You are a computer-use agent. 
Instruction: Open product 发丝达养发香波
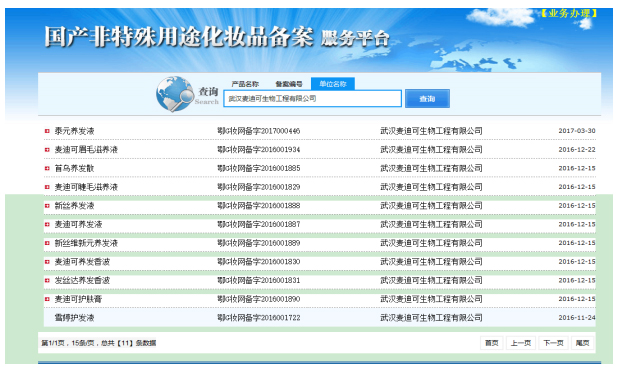[82, 281]
